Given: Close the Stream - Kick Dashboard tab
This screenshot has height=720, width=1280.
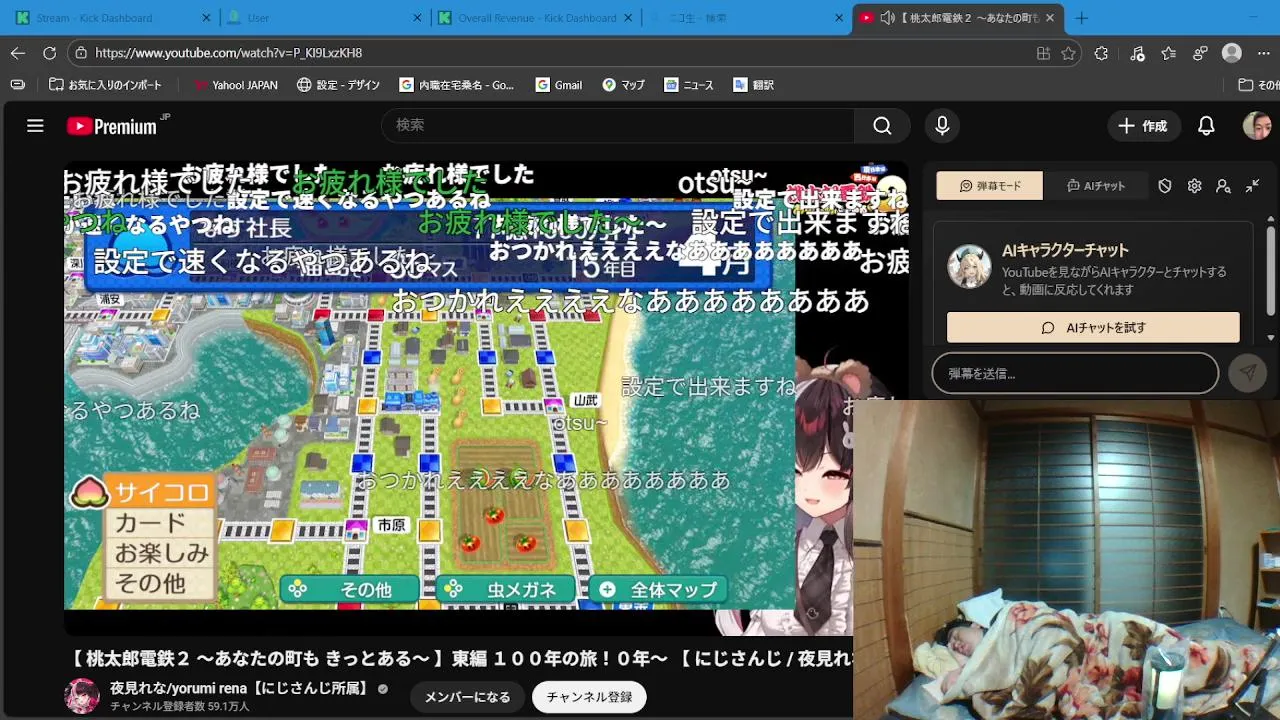Looking at the screenshot, I should (x=207, y=18).
